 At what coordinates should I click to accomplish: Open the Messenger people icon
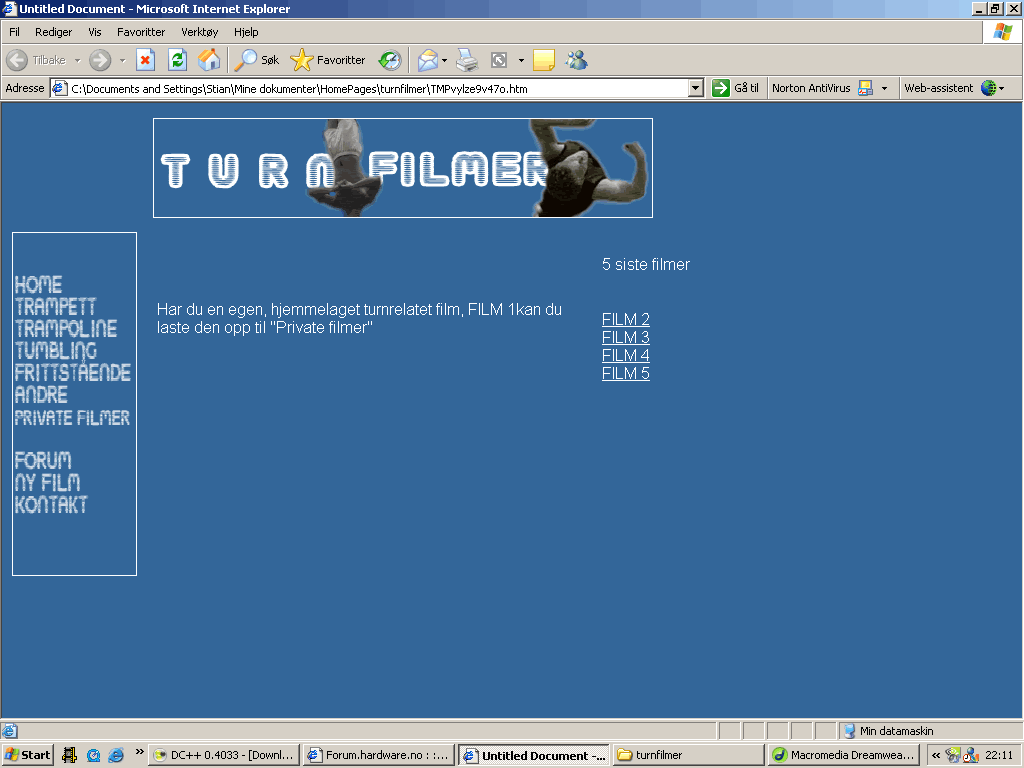tap(577, 60)
